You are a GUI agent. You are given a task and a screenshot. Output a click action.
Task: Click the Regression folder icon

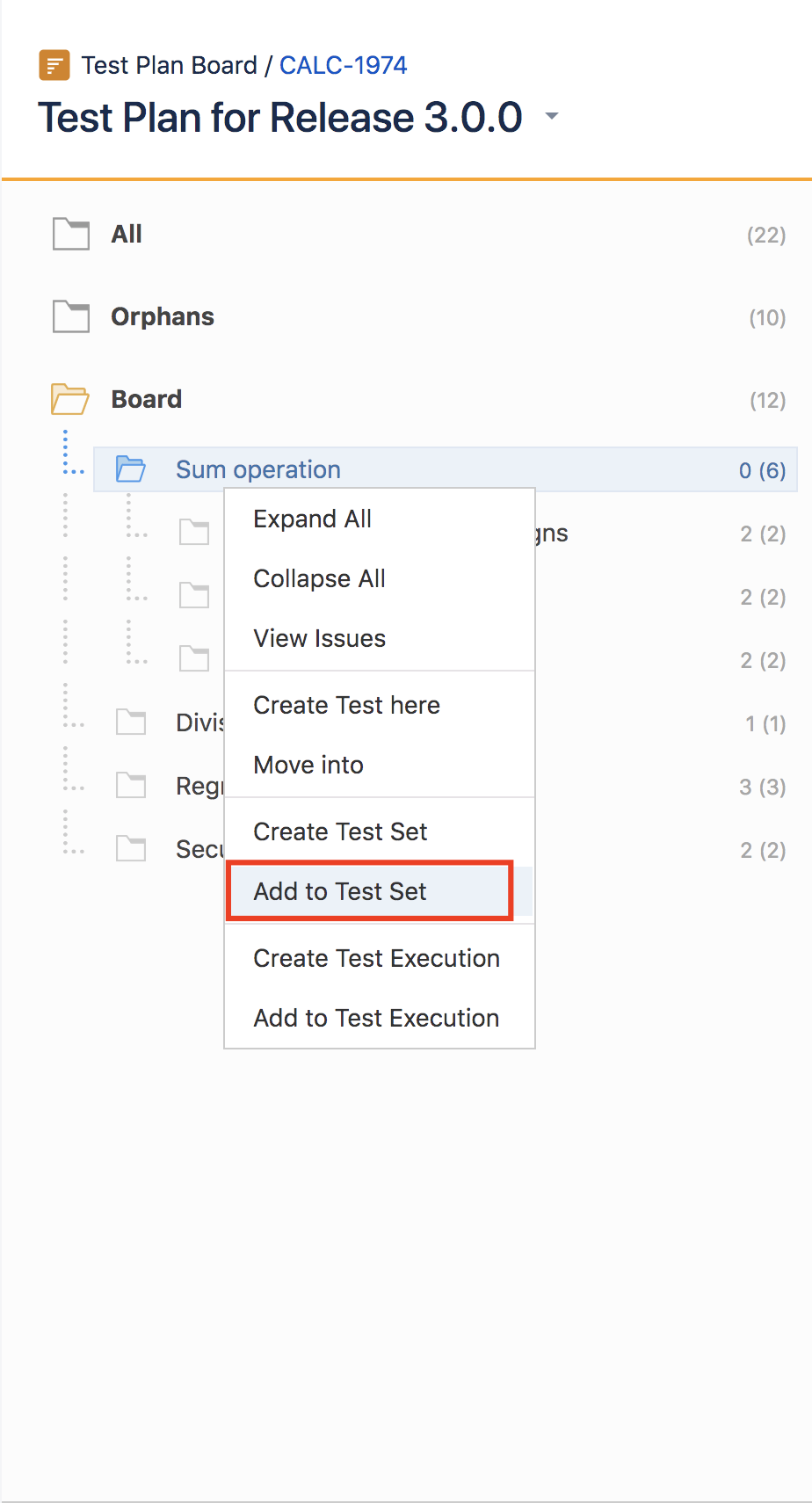[x=131, y=786]
